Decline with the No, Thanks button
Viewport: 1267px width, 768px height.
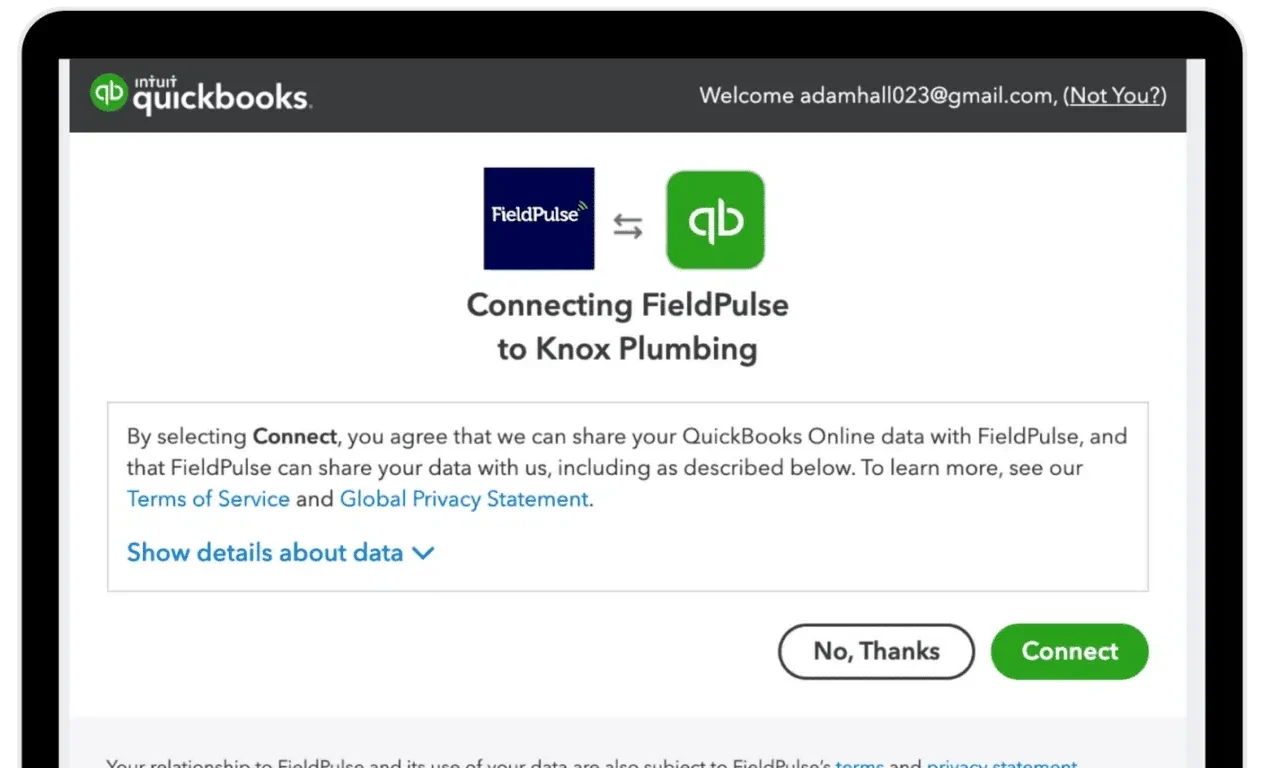click(876, 651)
